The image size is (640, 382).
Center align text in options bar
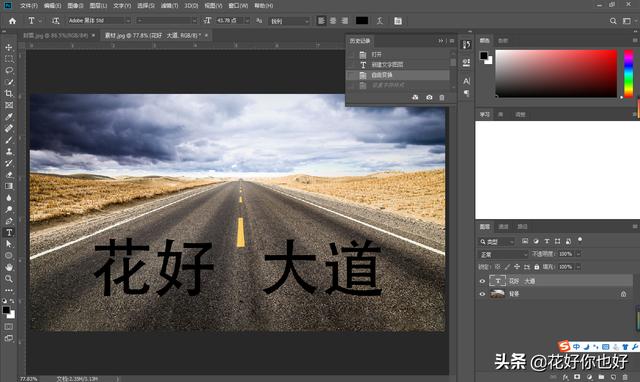[333, 20]
